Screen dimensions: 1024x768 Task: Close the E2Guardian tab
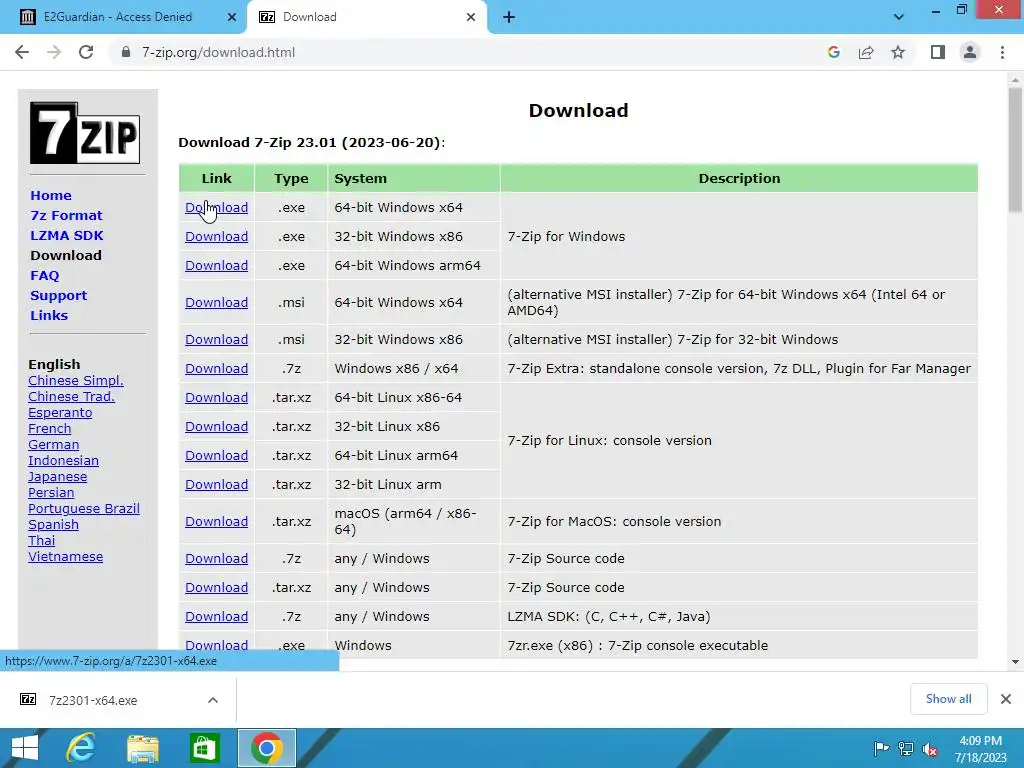(x=232, y=17)
